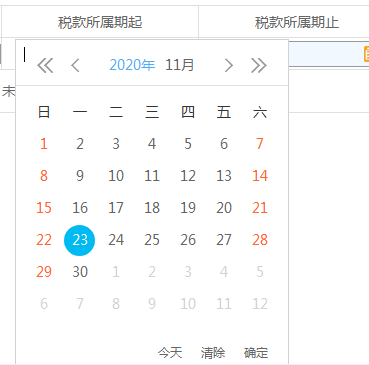This screenshot has height=365, width=369.
Task: Go to previous month arrow
Action: click(75, 65)
